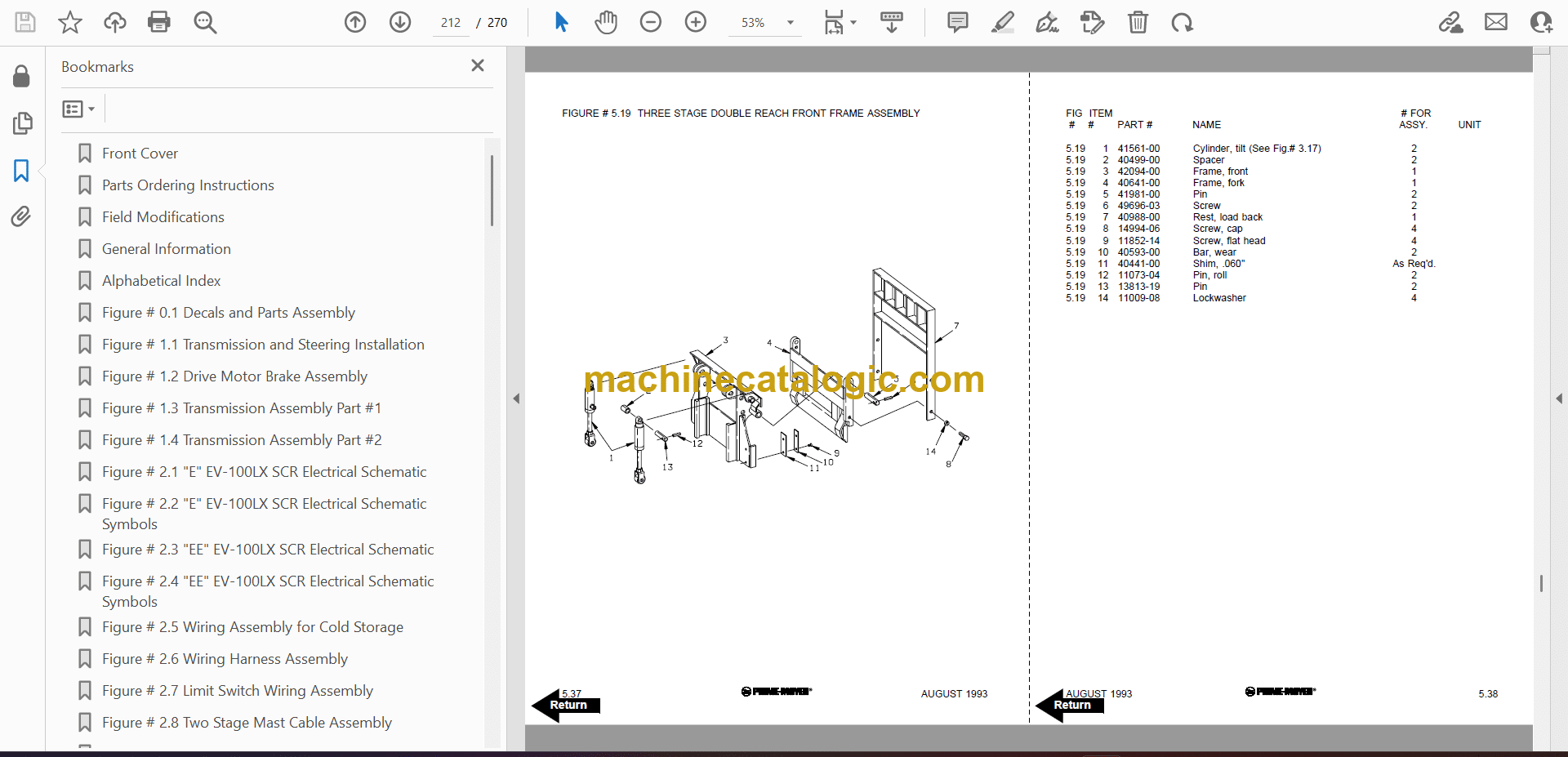This screenshot has height=757, width=1568.
Task: Open the share with others account icon
Action: pos(1541,22)
